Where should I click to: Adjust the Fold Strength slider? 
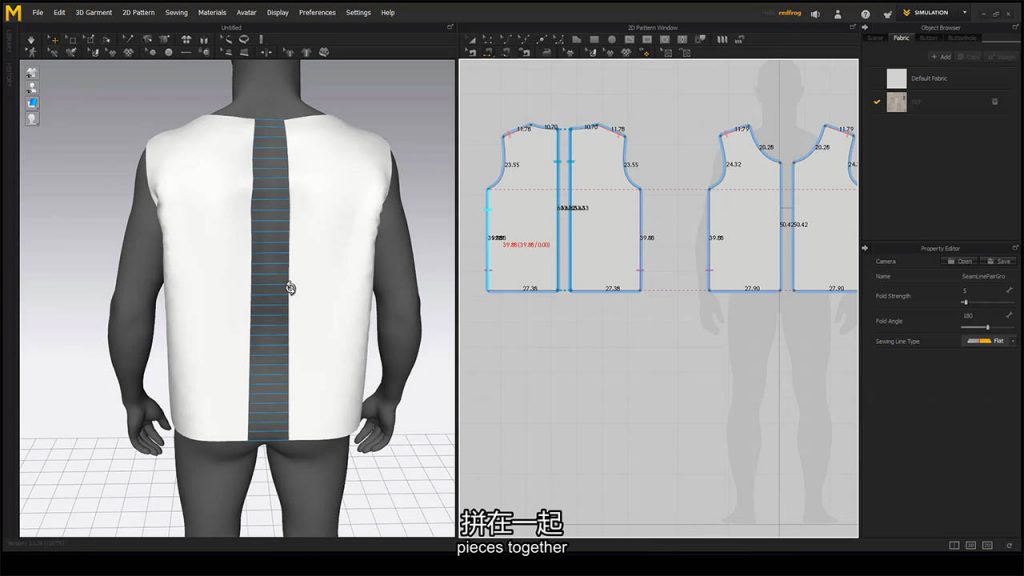[986, 302]
